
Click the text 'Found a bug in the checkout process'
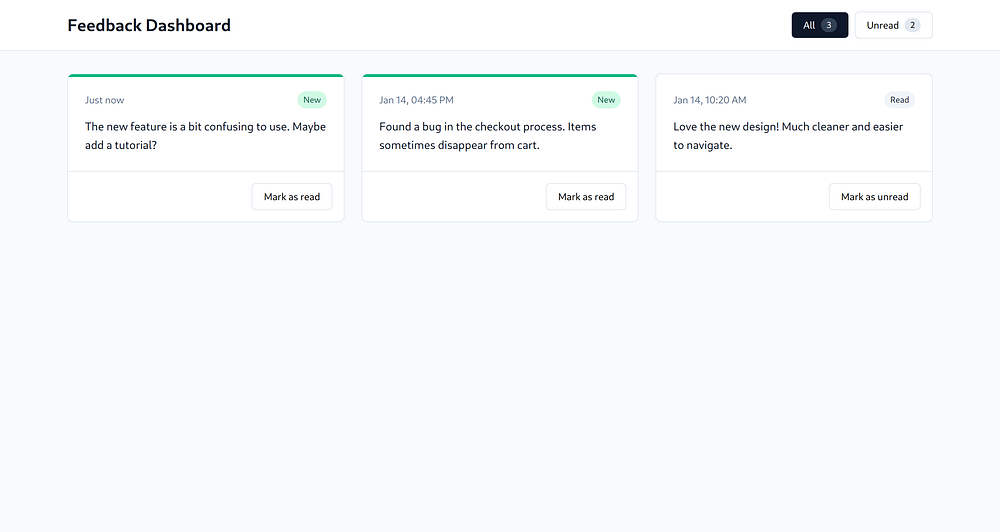[472, 126]
